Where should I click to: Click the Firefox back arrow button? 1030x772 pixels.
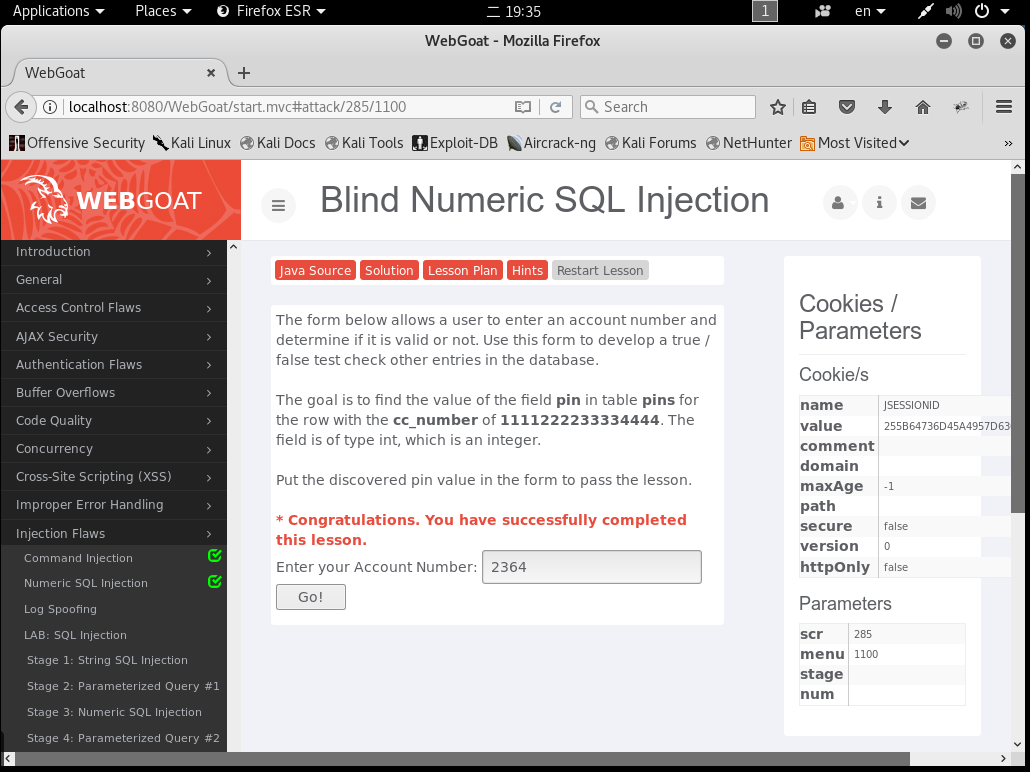point(21,107)
